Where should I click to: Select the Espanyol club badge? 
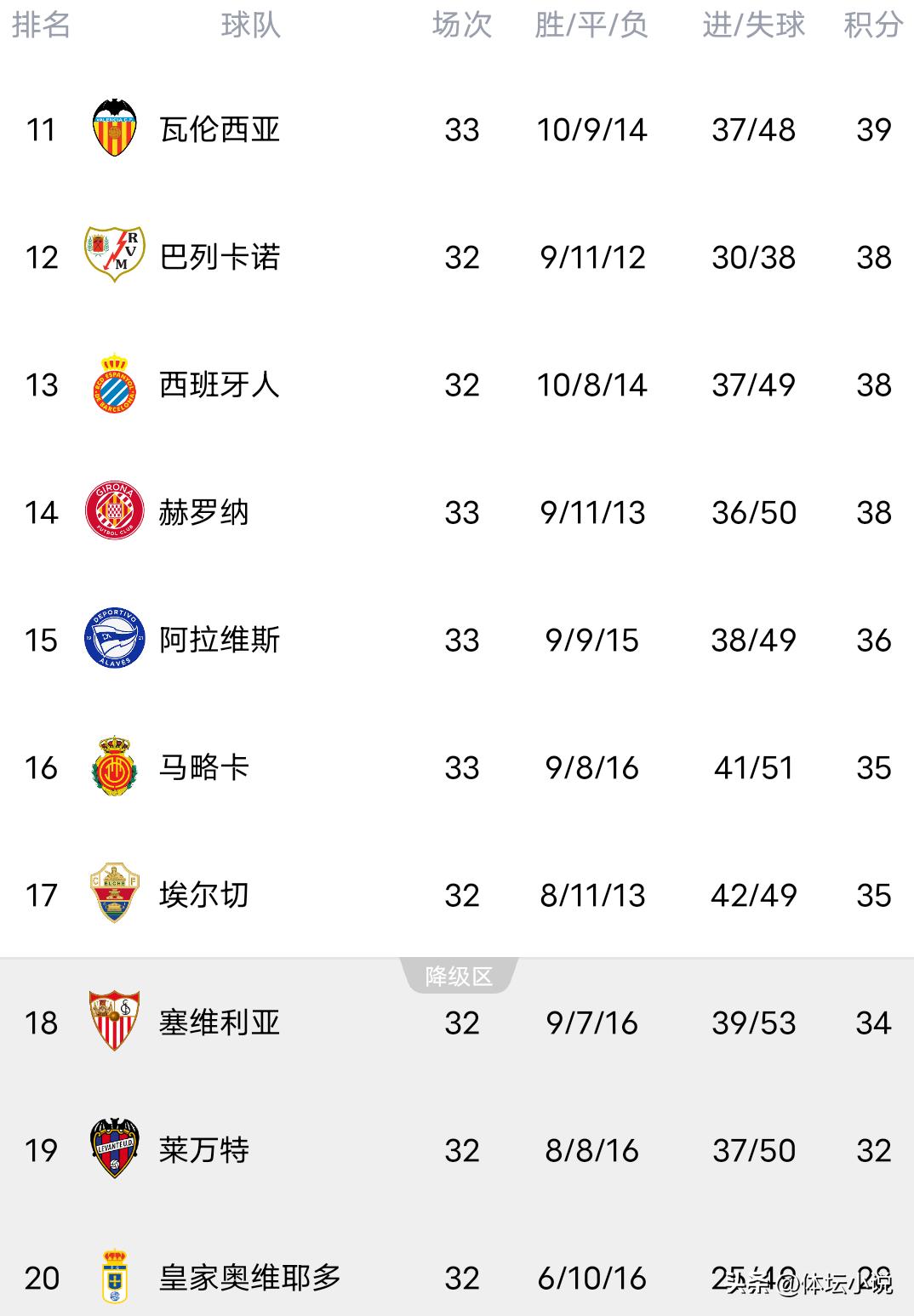pyautogui.click(x=114, y=384)
